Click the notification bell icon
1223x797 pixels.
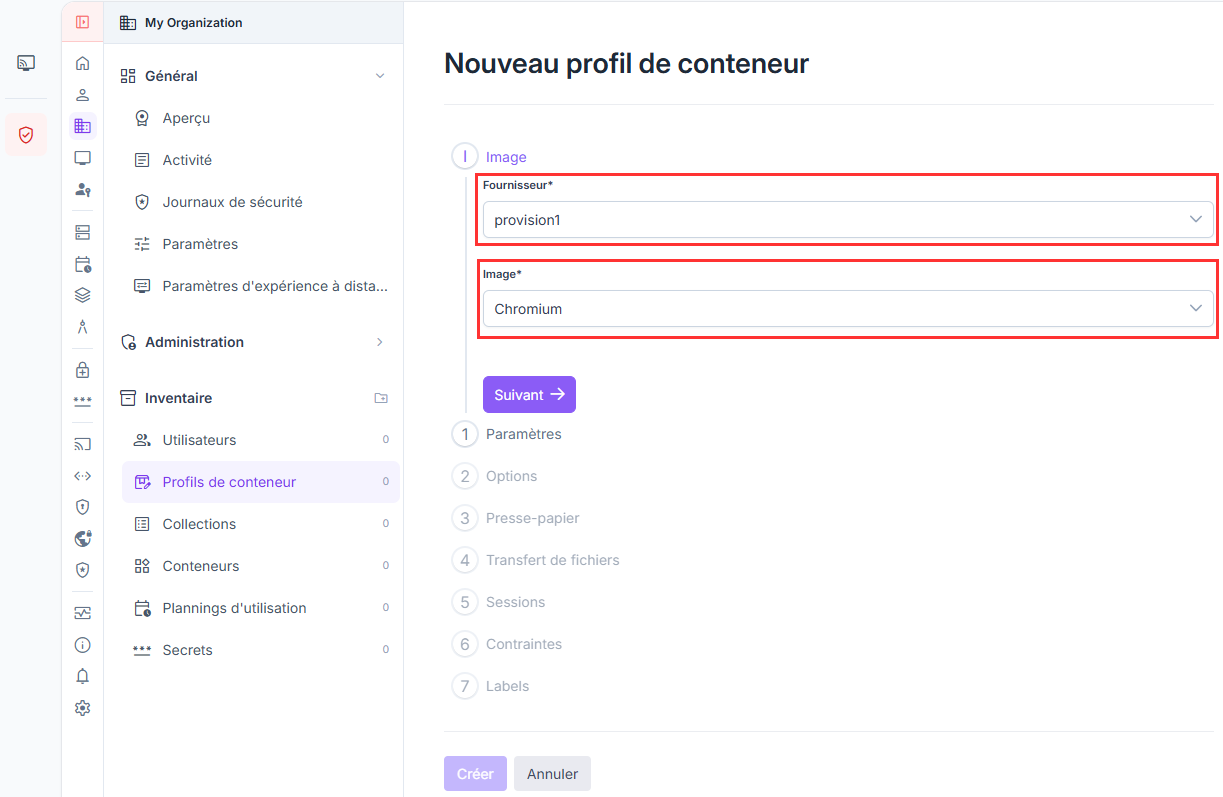coord(82,677)
